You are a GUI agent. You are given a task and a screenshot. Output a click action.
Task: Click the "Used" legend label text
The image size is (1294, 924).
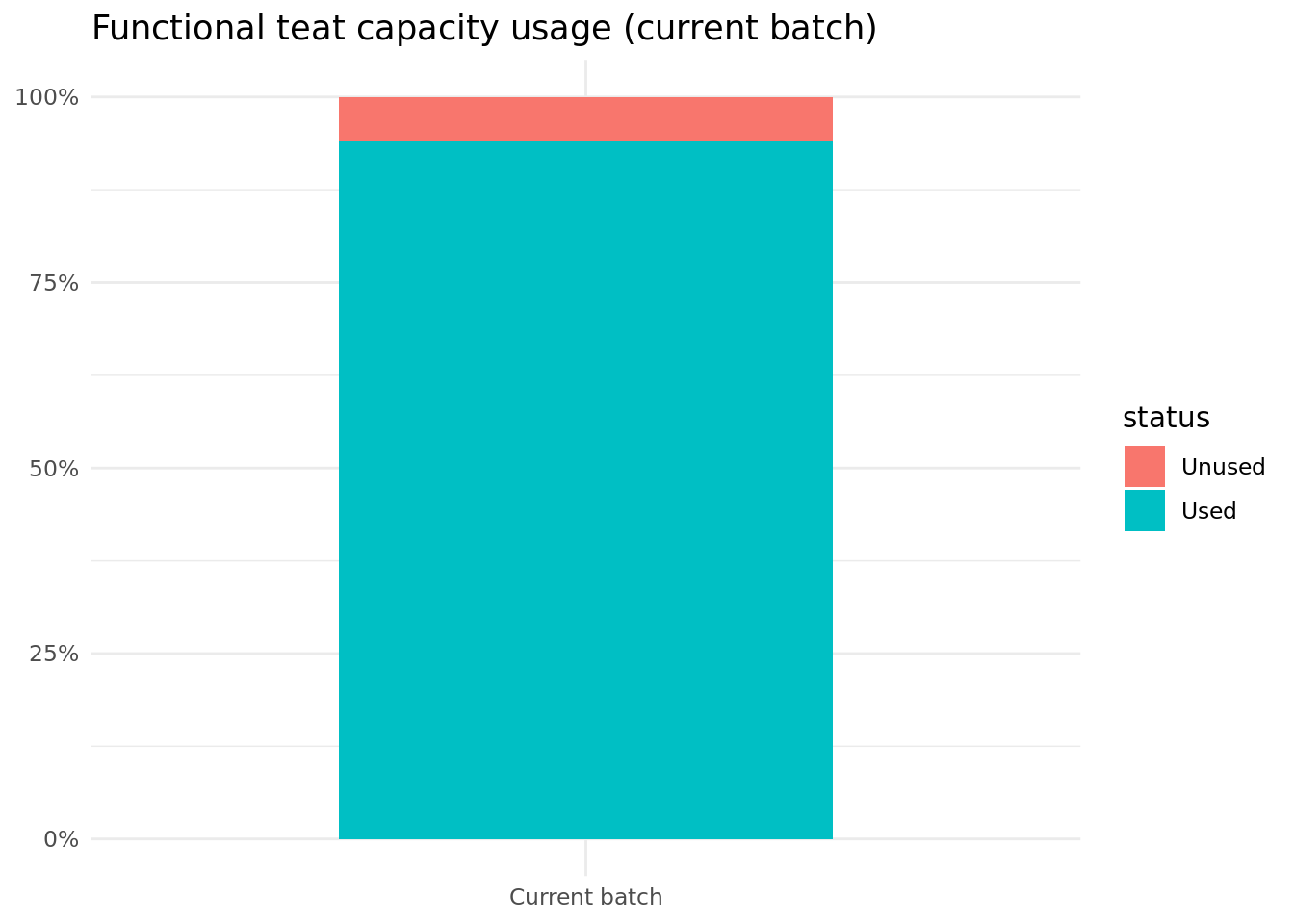coord(1208,511)
